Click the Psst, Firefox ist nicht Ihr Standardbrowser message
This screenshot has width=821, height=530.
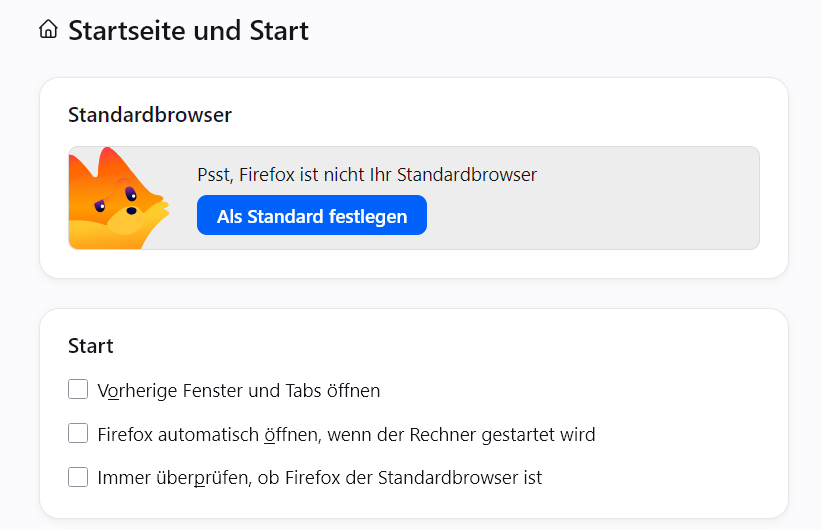pos(367,174)
